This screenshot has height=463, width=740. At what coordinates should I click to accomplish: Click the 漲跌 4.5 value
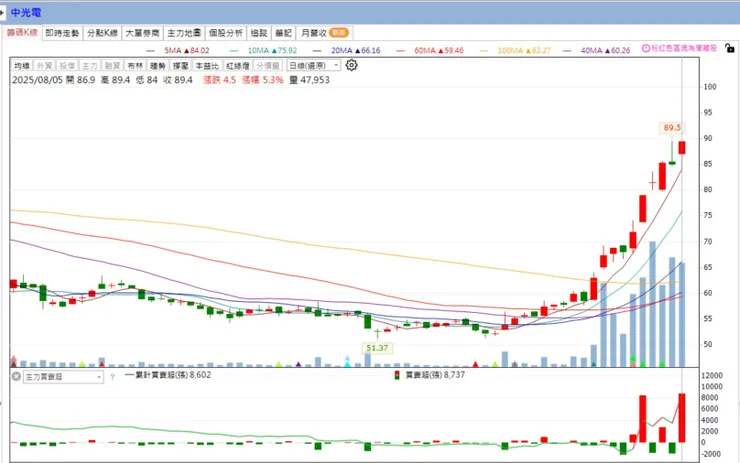219,80
